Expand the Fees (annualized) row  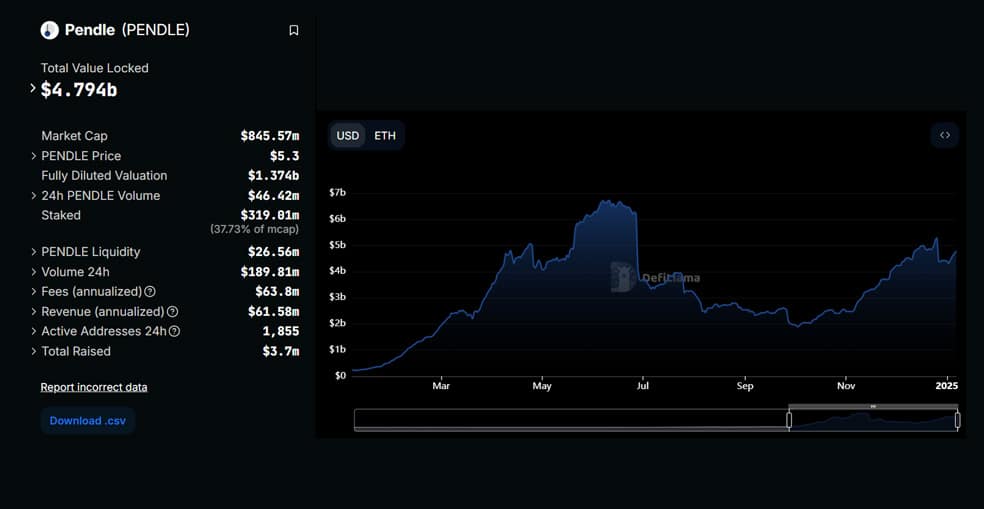tap(33, 292)
